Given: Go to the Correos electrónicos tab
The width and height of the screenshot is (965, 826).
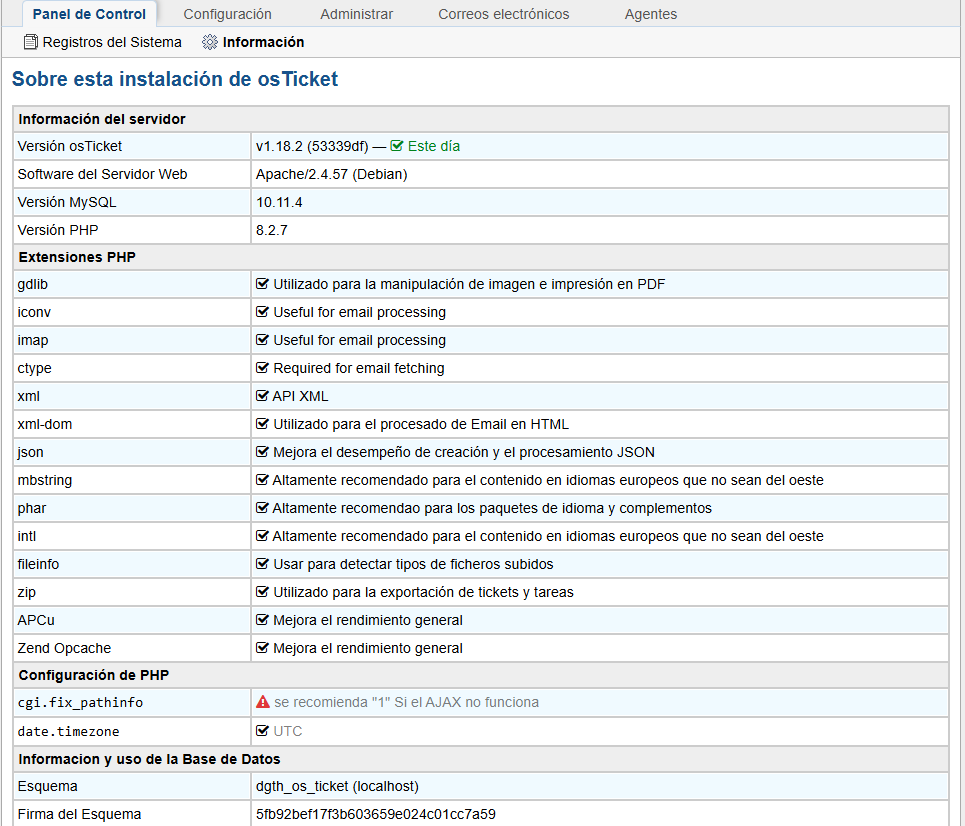Looking at the screenshot, I should [x=503, y=14].
